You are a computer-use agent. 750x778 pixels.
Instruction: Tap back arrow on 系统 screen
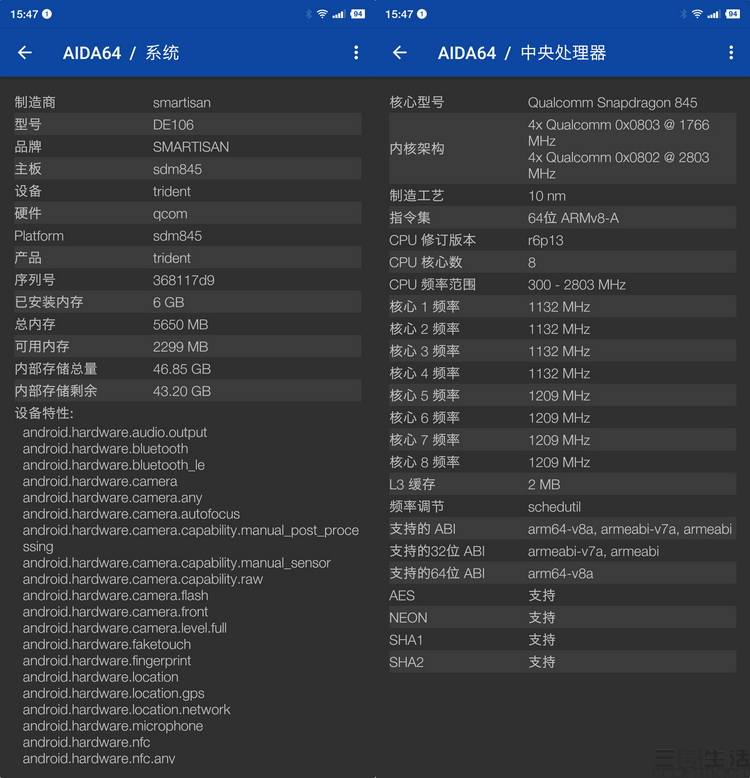(25, 53)
